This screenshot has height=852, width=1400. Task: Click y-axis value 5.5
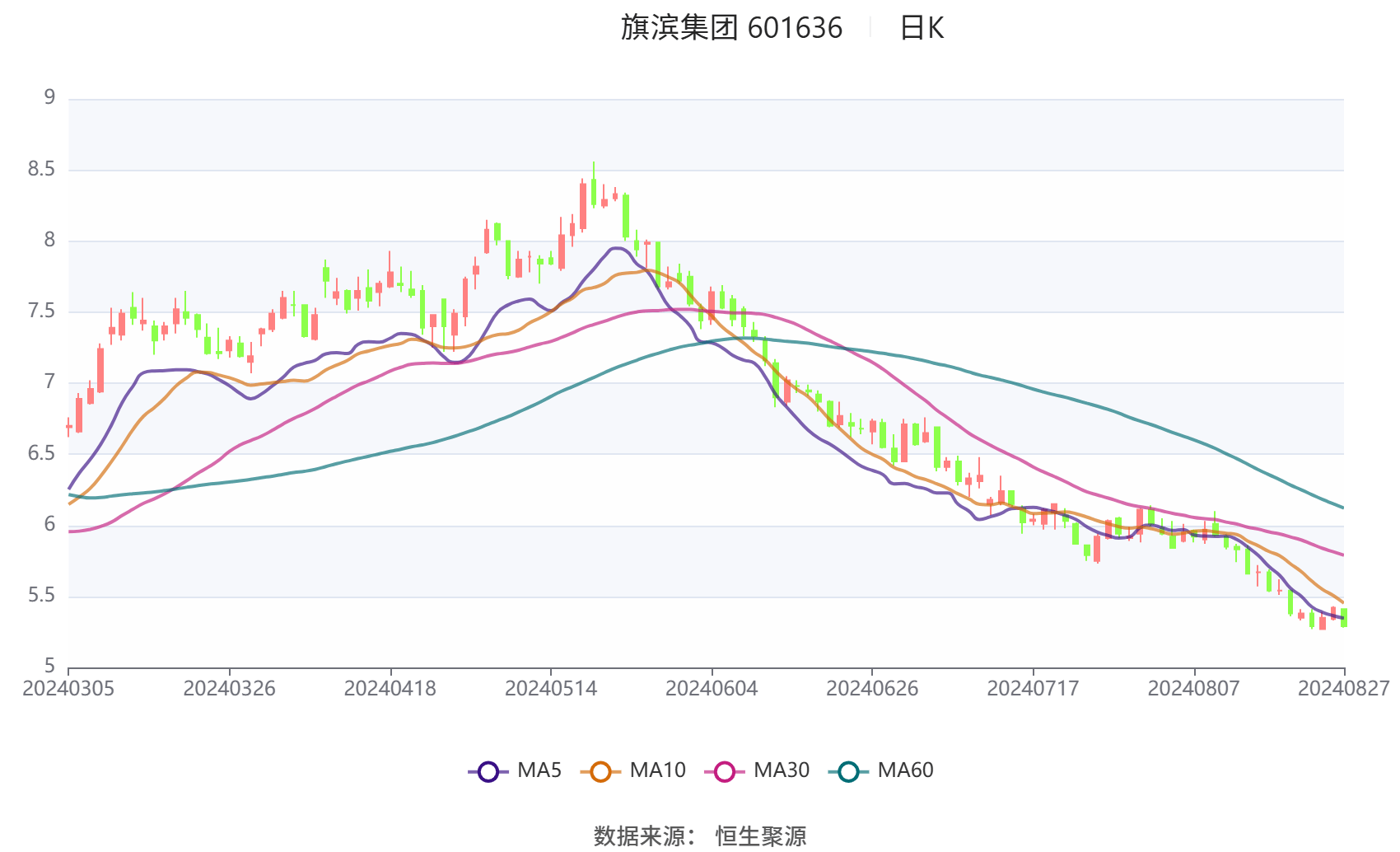click(x=41, y=596)
